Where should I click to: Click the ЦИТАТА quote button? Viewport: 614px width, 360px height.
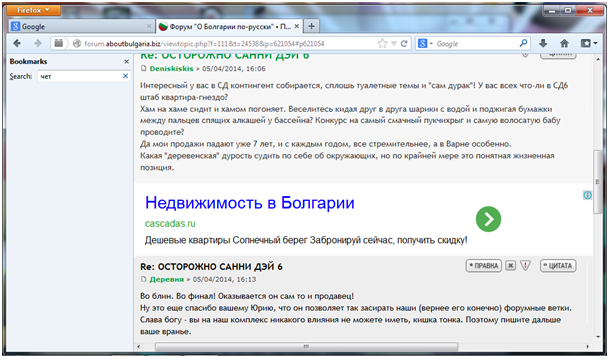[558, 266]
